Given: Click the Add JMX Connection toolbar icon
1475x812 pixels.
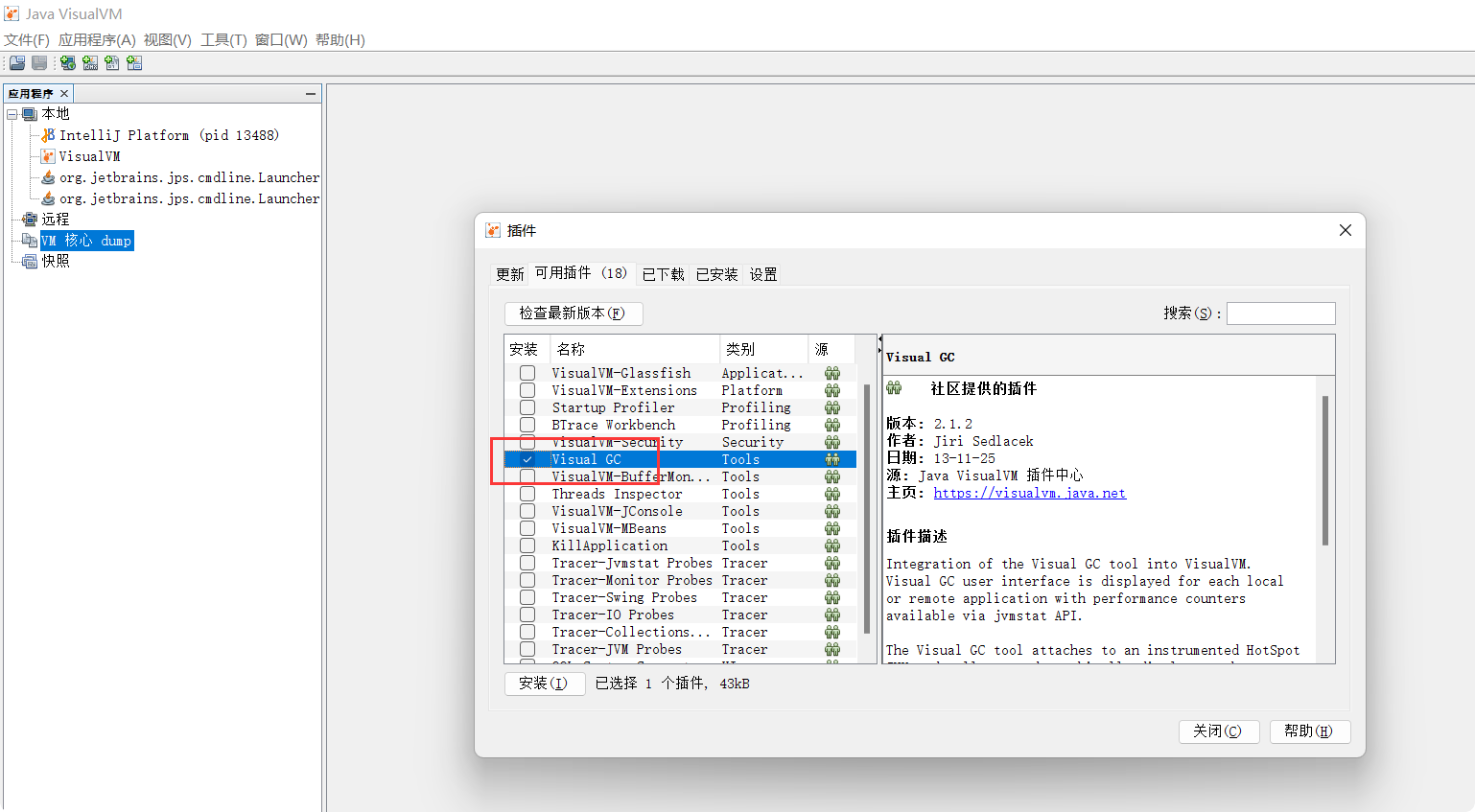Looking at the screenshot, I should pyautogui.click(x=90, y=63).
